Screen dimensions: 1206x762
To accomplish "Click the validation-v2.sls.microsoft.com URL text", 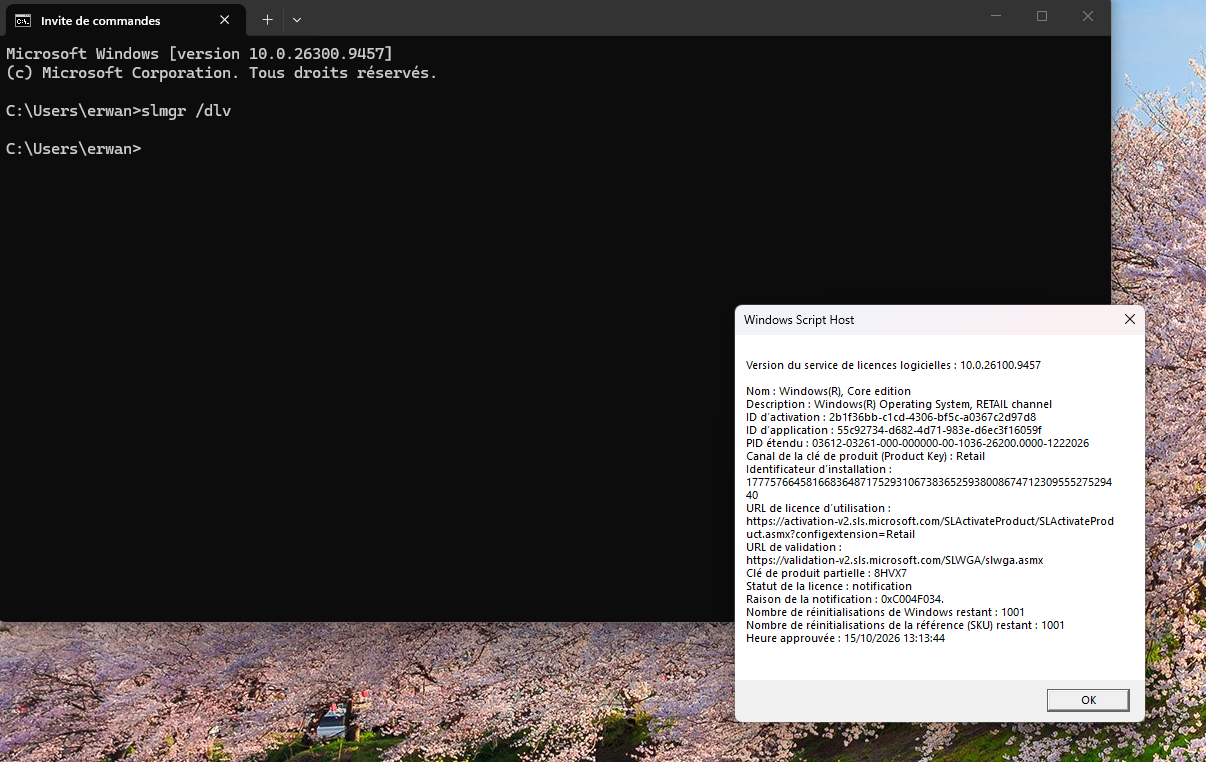I will (x=894, y=560).
